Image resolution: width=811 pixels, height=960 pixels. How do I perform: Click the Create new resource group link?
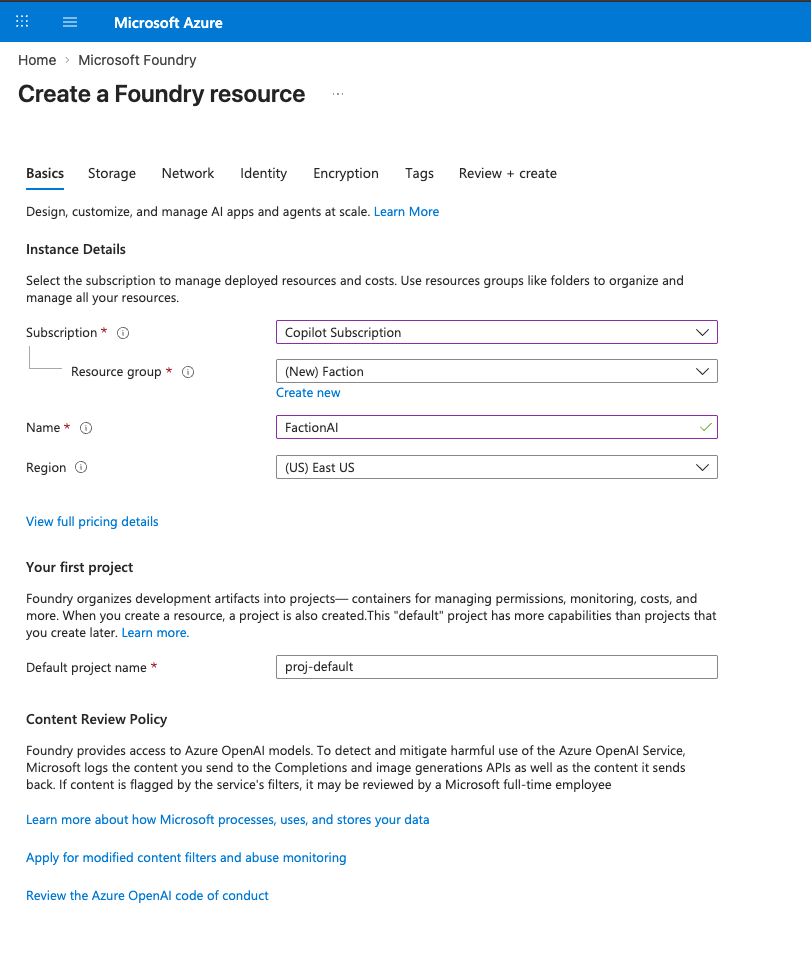click(x=308, y=393)
